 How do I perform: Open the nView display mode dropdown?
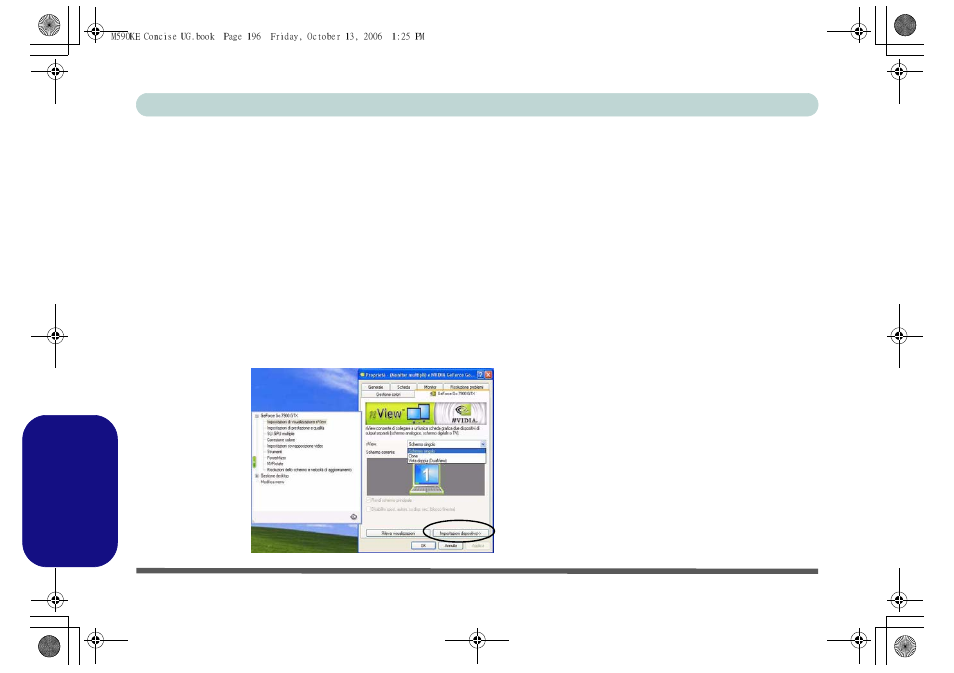pyautogui.click(x=482, y=443)
